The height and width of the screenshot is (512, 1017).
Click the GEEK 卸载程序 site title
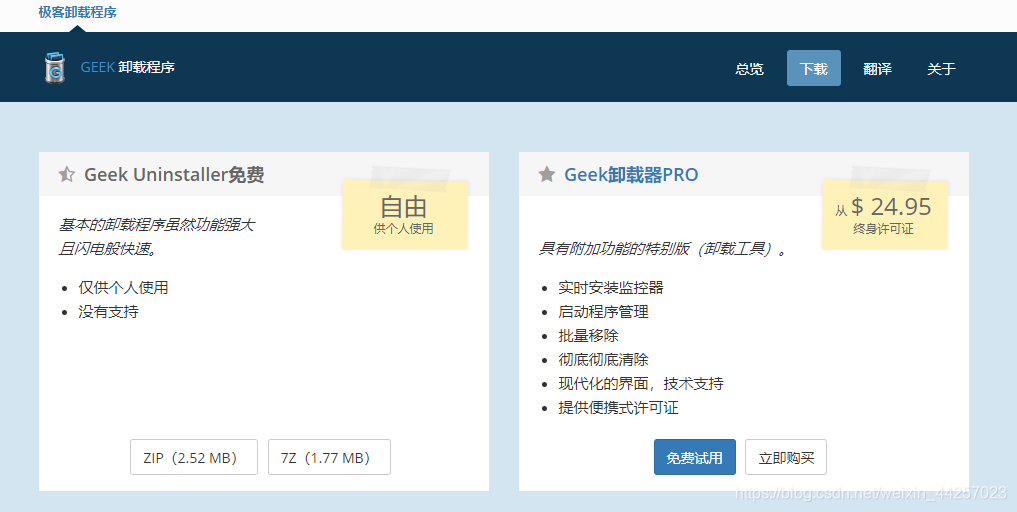pyautogui.click(x=128, y=67)
